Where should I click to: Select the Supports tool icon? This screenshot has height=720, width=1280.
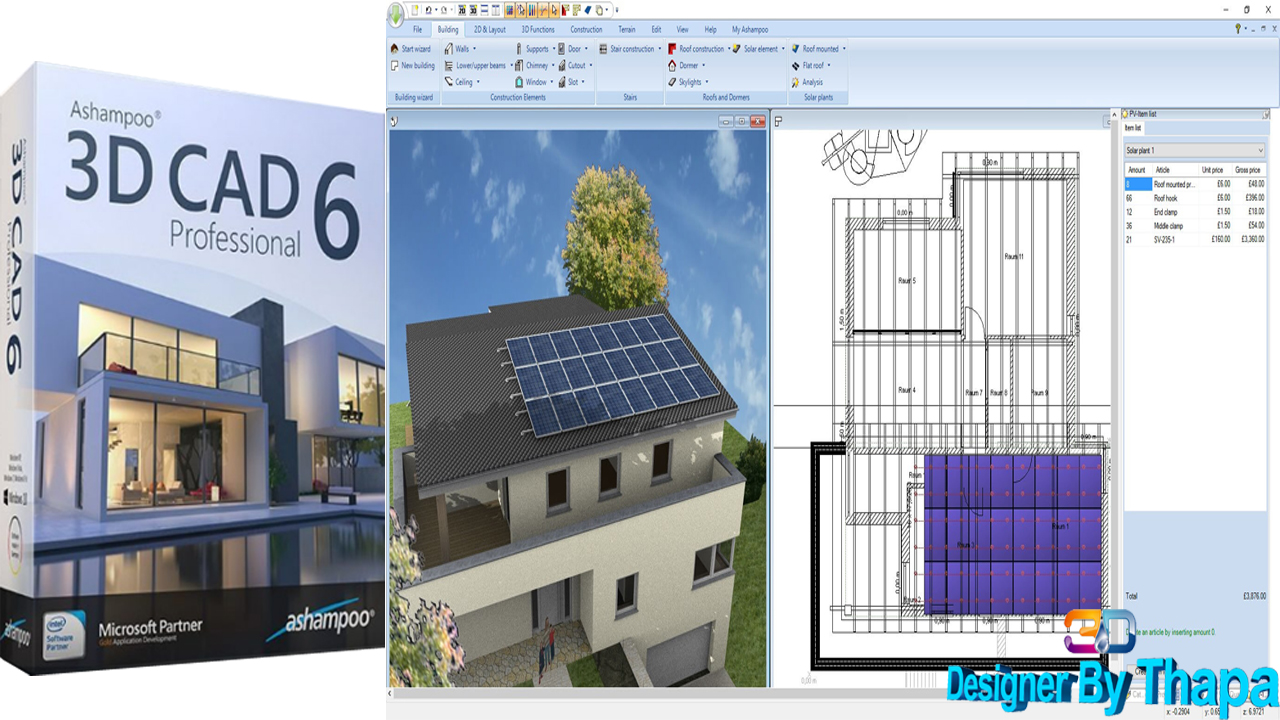(519, 49)
